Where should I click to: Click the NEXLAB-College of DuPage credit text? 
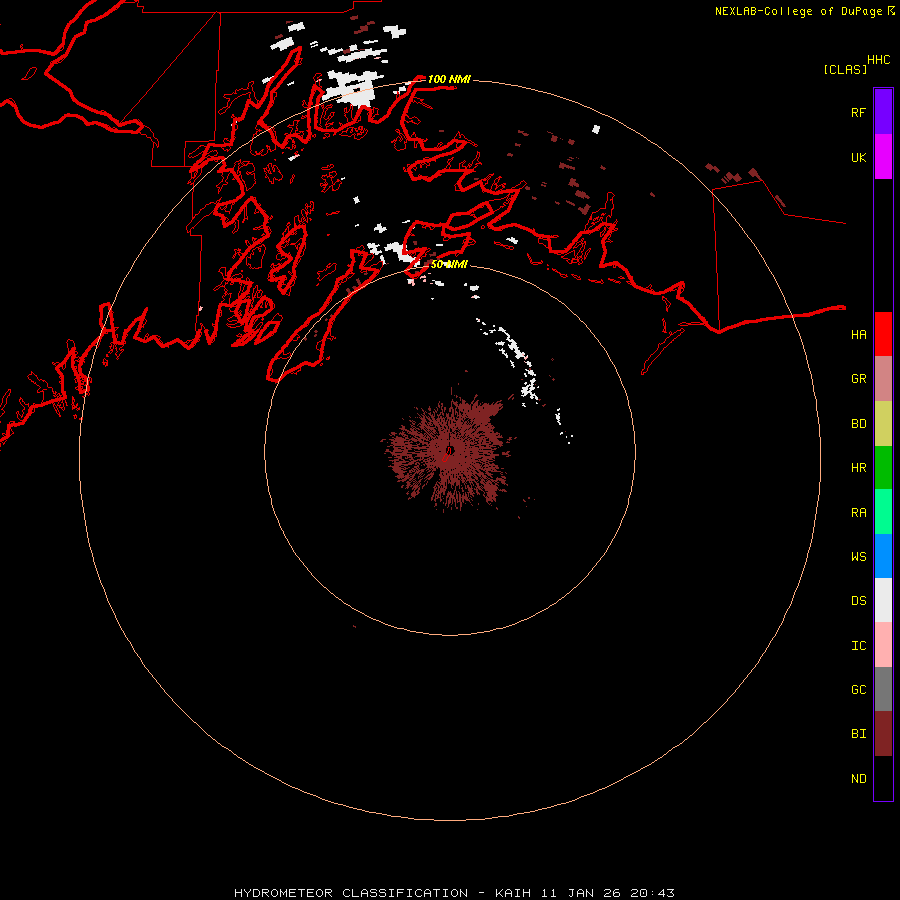798,11
